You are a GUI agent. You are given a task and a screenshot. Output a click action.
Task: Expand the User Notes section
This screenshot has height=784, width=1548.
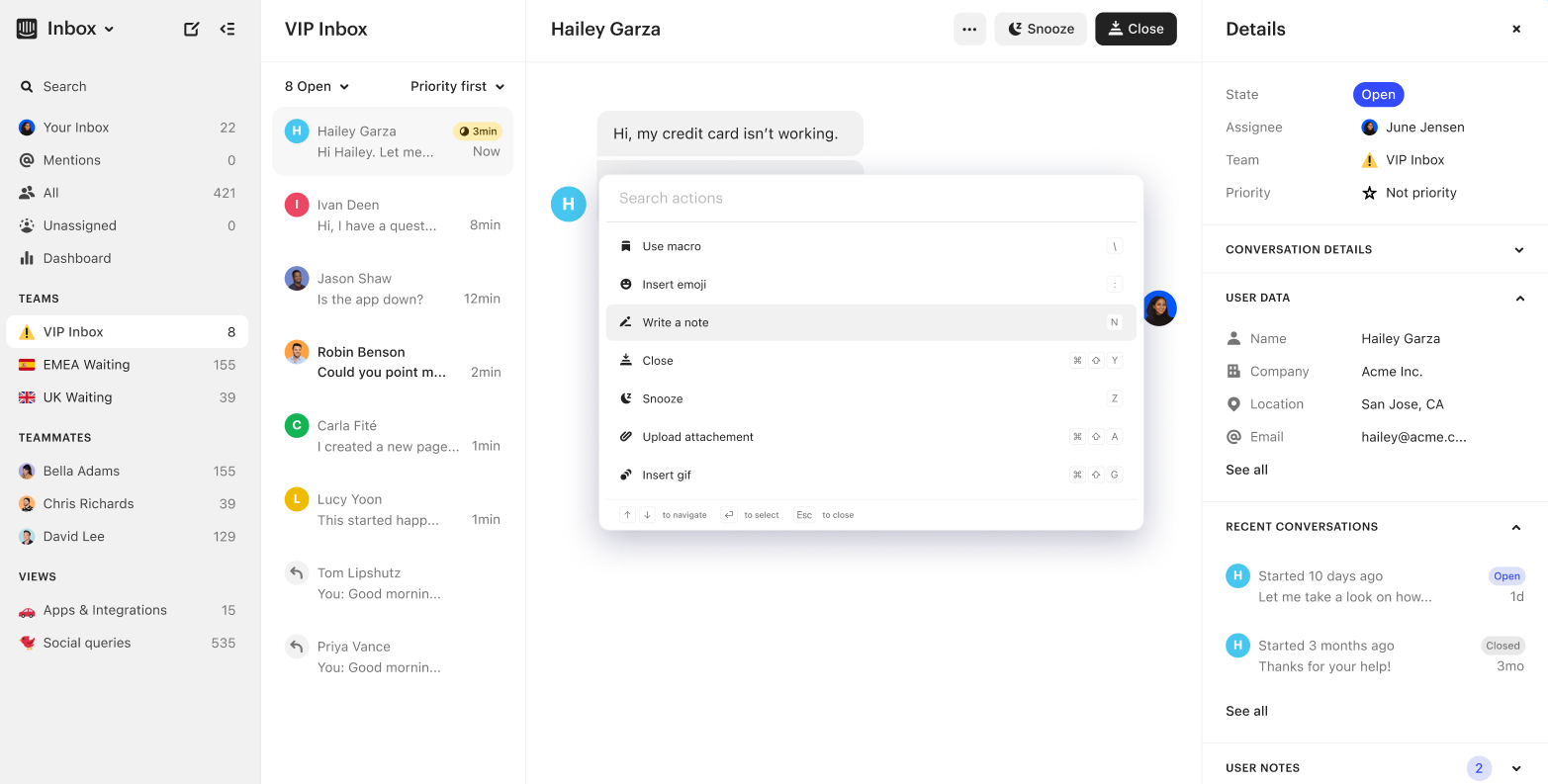(x=1516, y=768)
